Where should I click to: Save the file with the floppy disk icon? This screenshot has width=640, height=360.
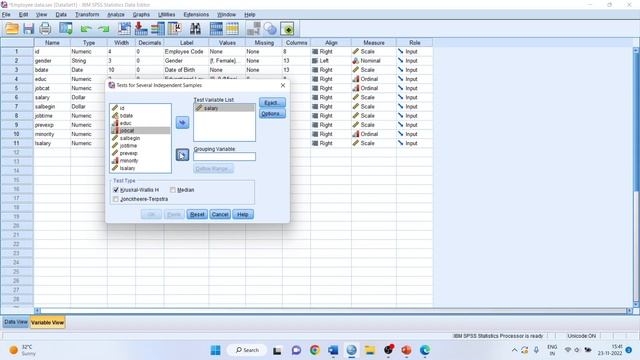click(28, 29)
